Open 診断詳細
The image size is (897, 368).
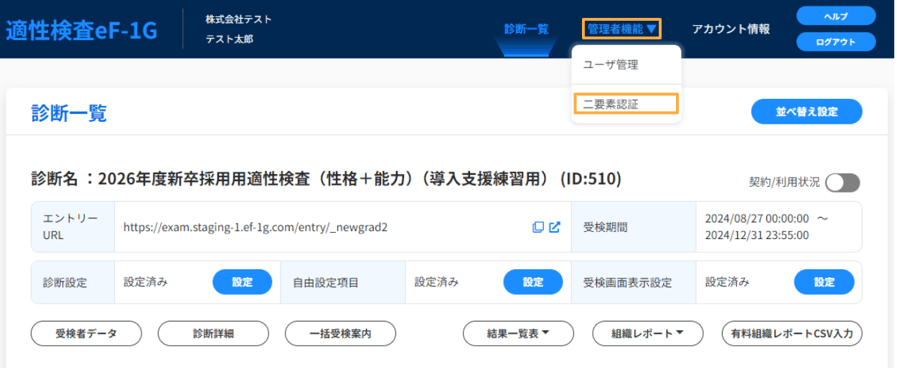[213, 334]
